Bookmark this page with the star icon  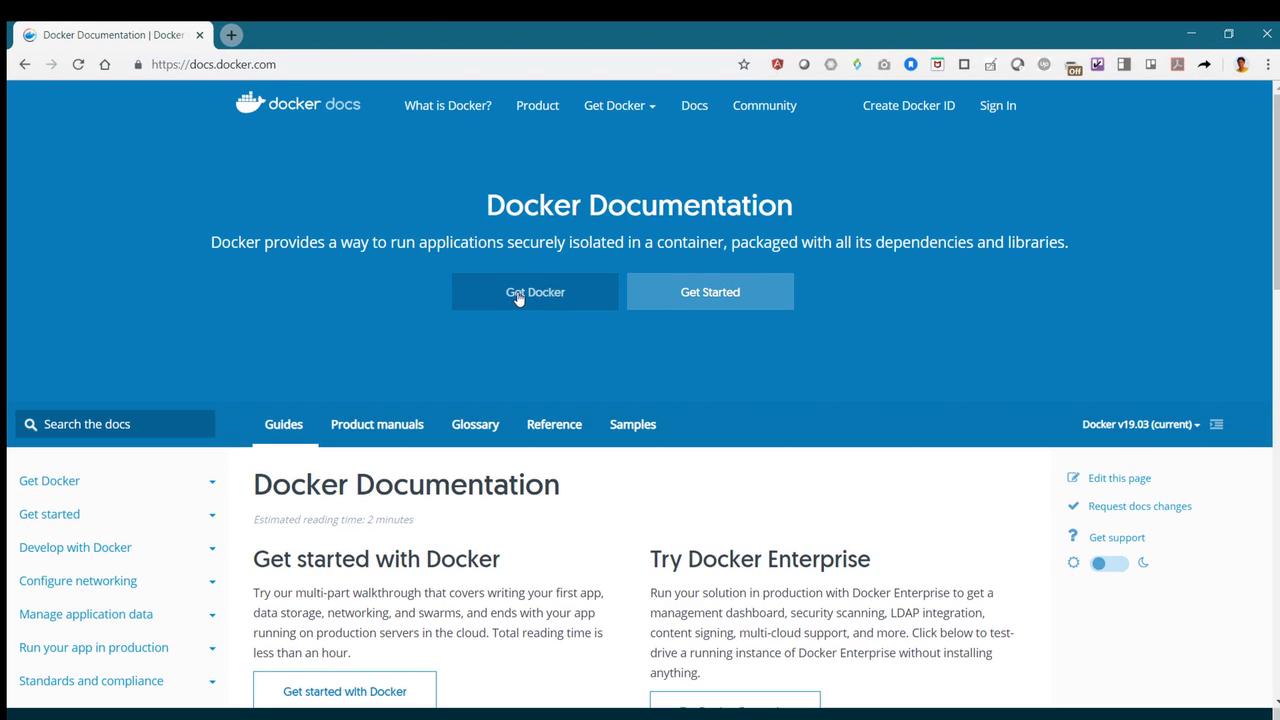point(743,64)
